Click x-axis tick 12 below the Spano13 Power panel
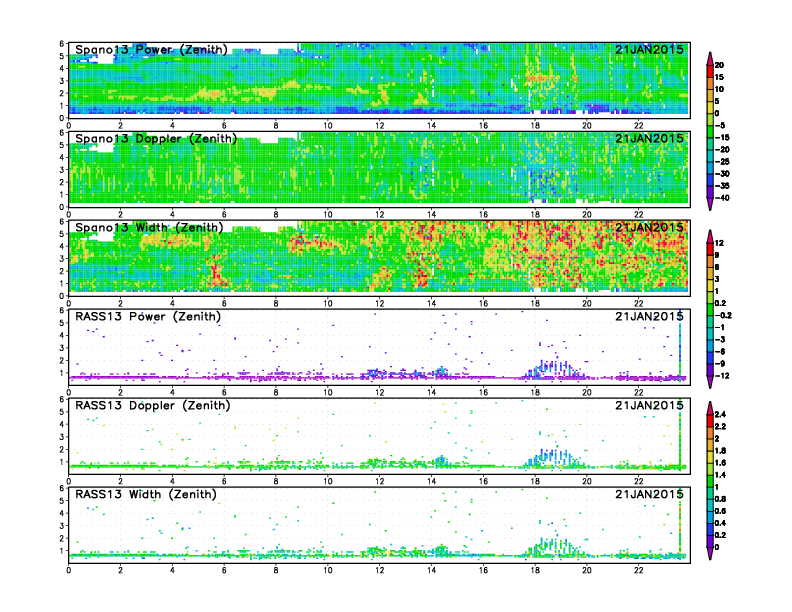This screenshot has width=792, height=612. (x=379, y=125)
